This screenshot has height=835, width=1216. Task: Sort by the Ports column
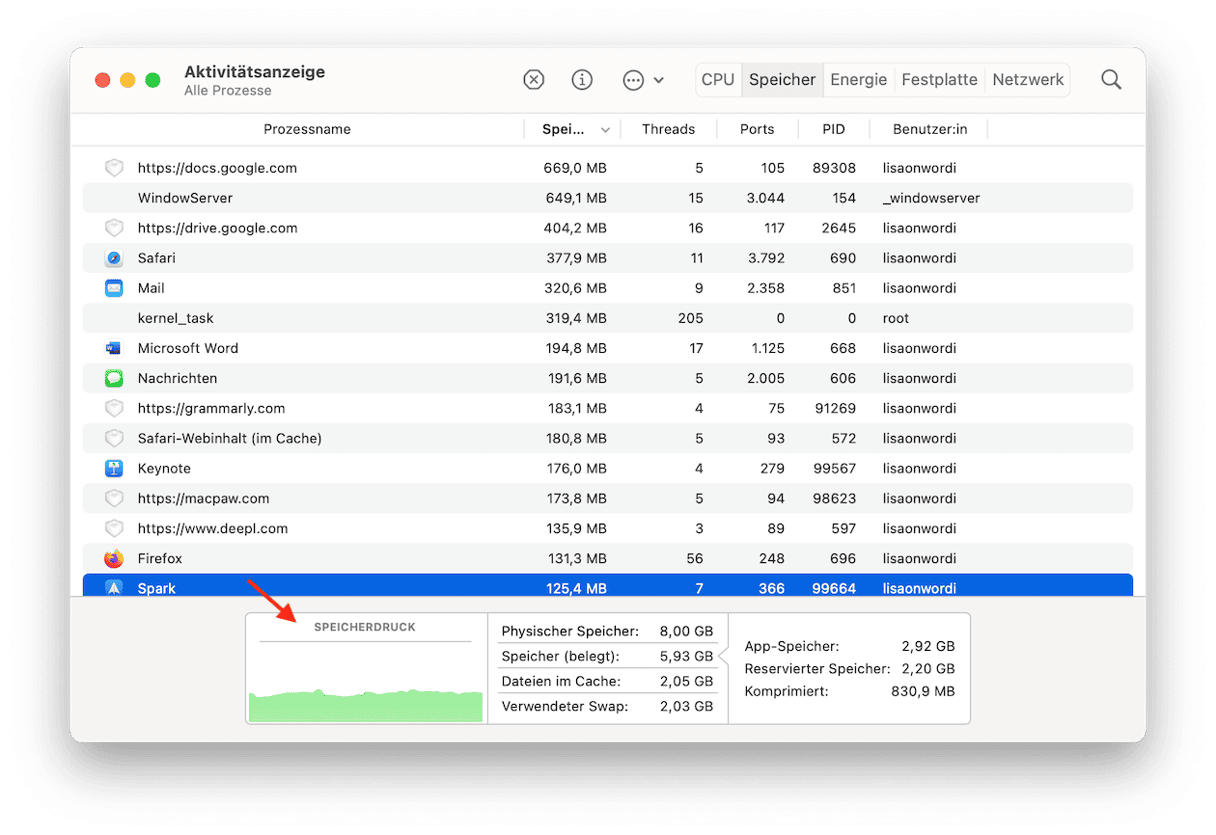[x=757, y=129]
